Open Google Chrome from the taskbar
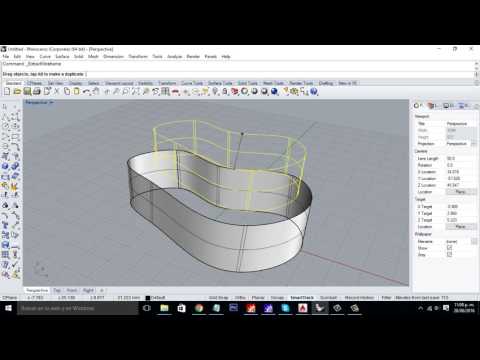Viewport: 480px width, 360px height. (199, 308)
